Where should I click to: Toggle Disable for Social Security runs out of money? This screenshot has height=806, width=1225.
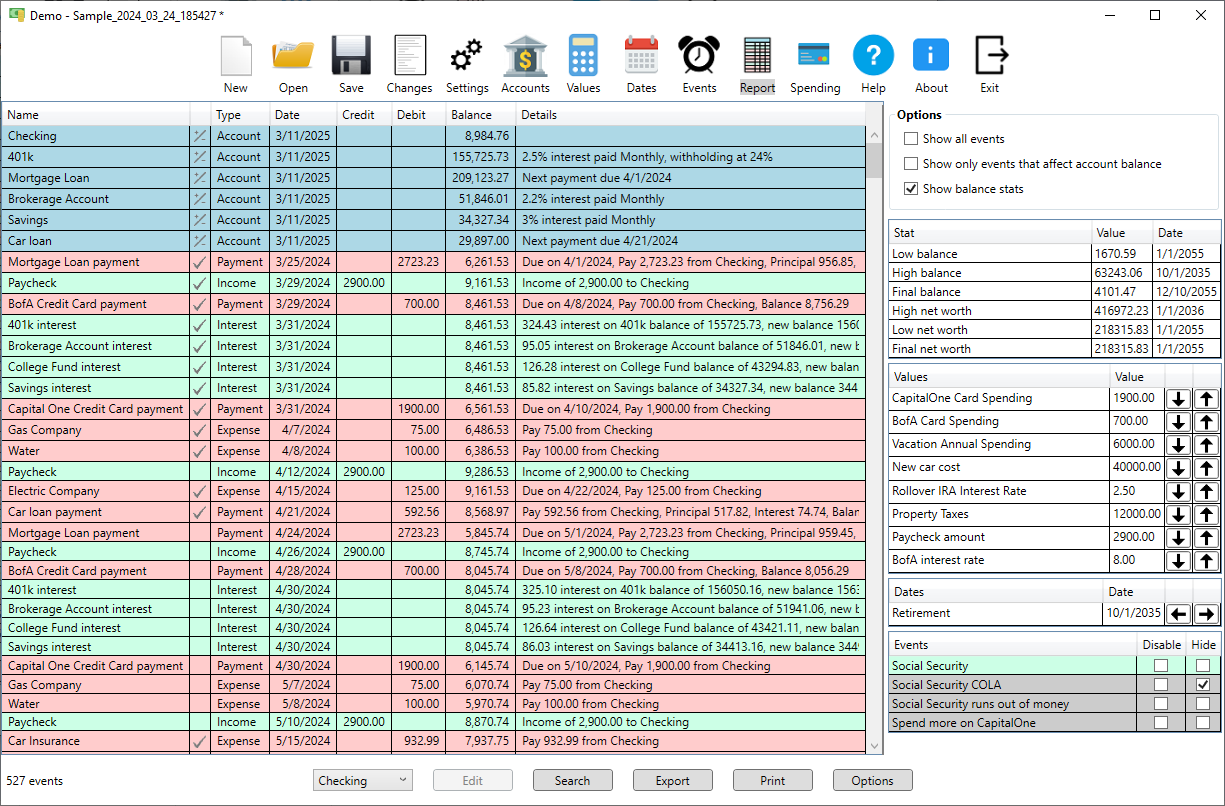(1161, 704)
